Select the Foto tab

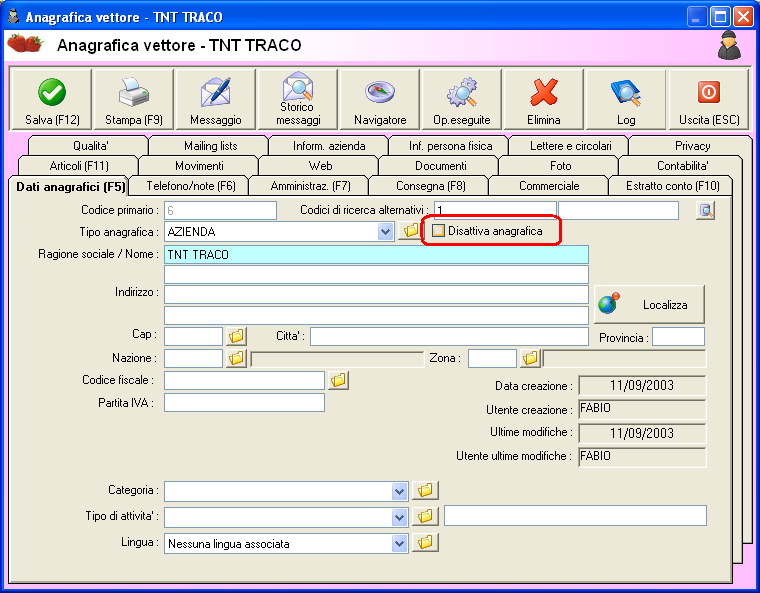pyautogui.click(x=560, y=166)
